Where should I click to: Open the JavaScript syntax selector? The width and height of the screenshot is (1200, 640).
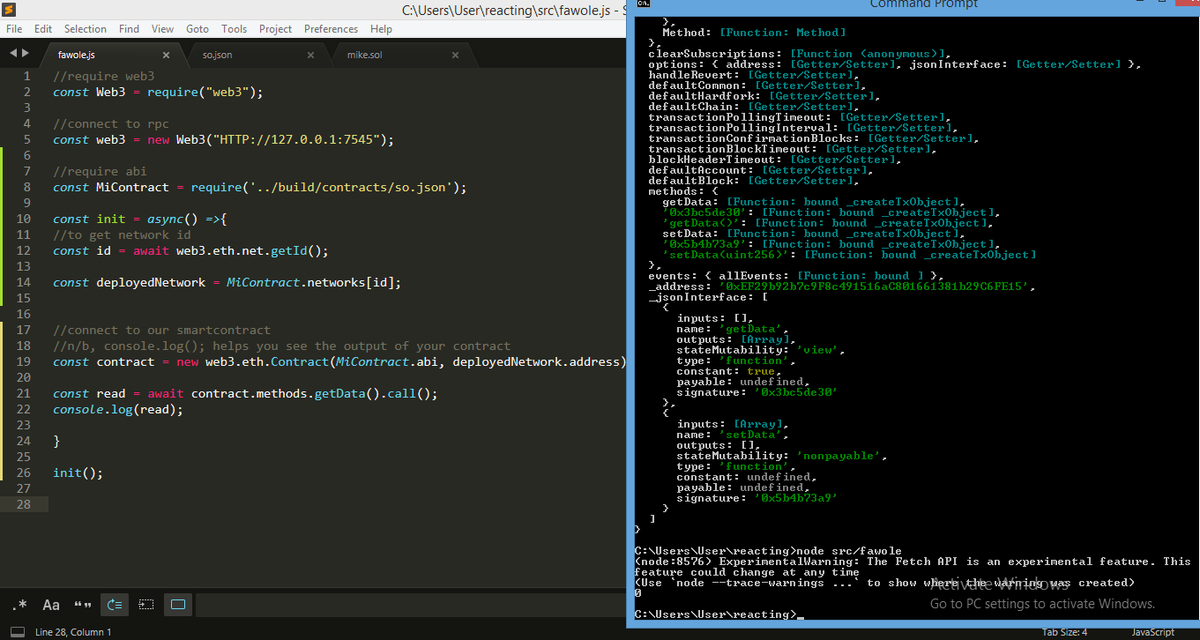[1152, 632]
